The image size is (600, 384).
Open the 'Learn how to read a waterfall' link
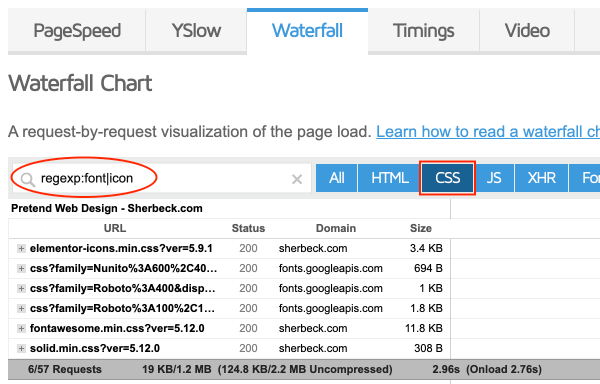[488, 132]
